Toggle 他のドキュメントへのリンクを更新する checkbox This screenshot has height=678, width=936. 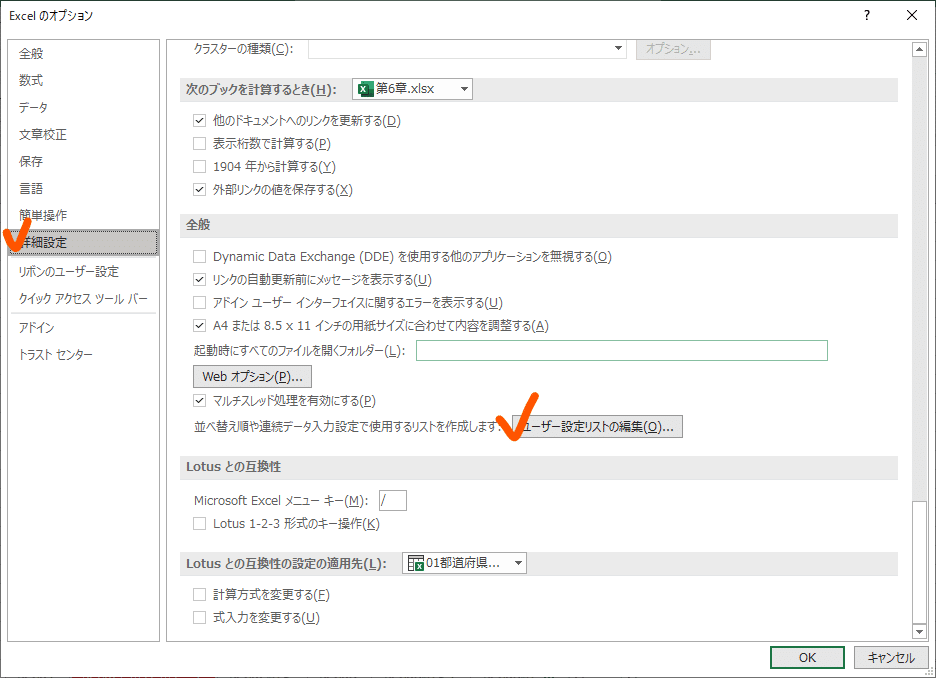coord(199,121)
